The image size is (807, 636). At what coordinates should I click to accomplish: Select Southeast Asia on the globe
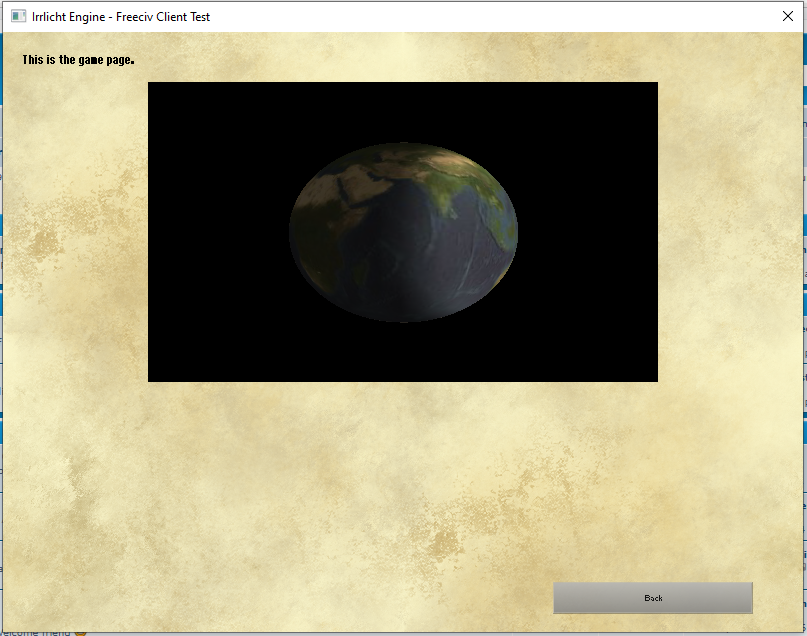(x=492, y=210)
